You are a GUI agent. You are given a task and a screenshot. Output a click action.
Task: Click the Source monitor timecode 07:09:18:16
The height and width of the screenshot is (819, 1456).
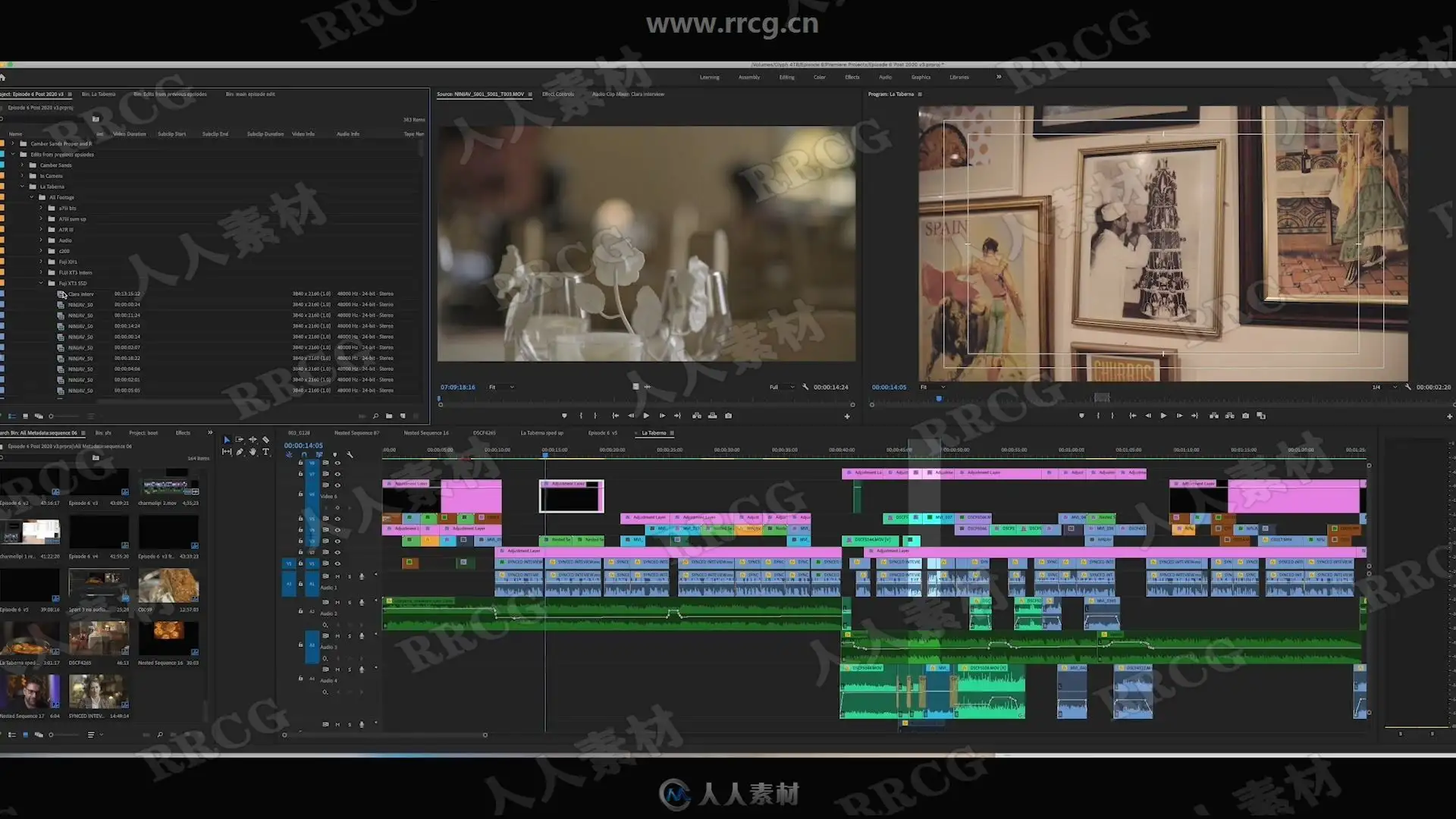tap(457, 388)
